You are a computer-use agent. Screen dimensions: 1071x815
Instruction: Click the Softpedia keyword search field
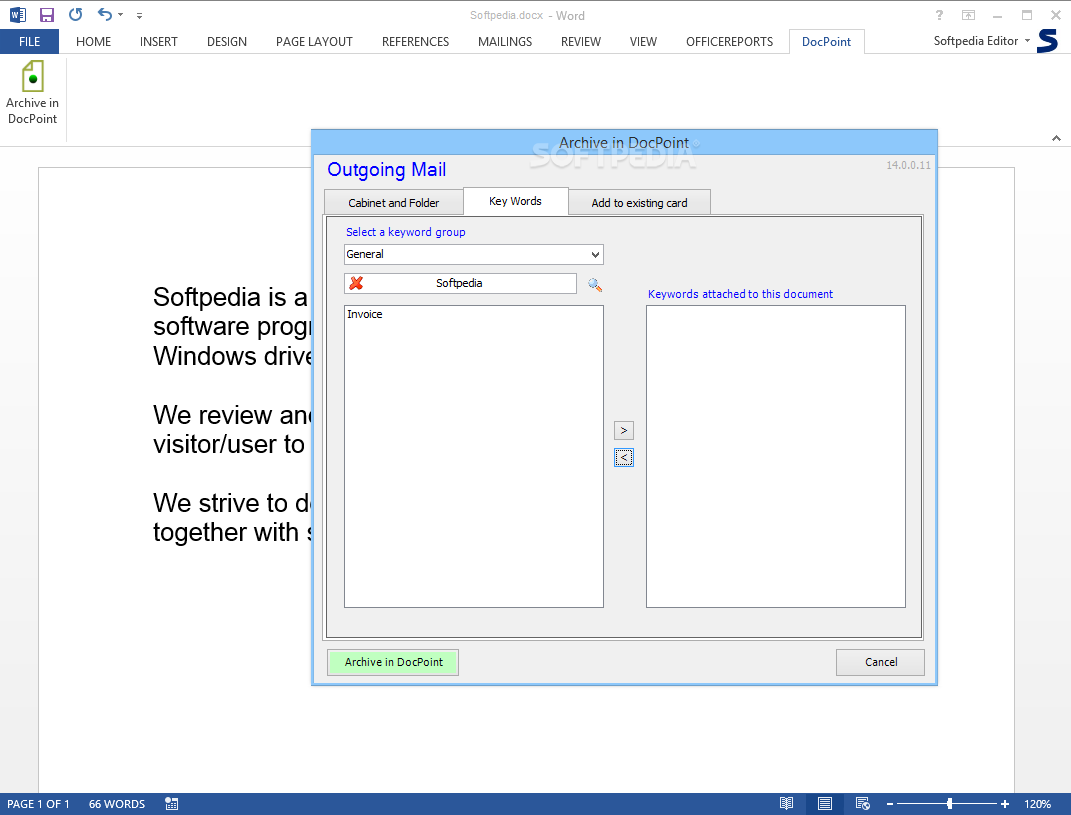click(x=460, y=283)
